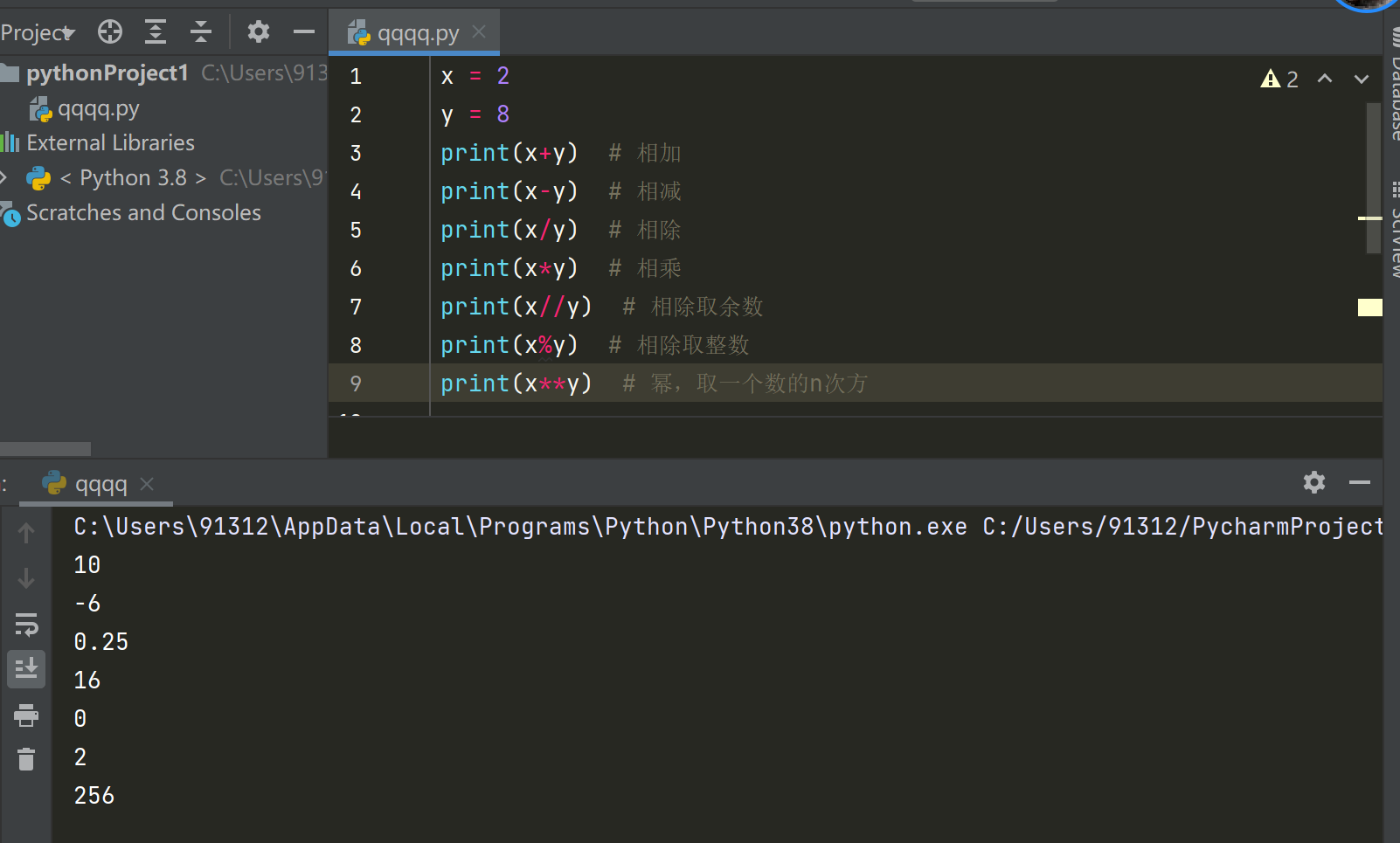Click the Down the stack trace arrow
Screen dimensions: 1400x843
pos(26,578)
